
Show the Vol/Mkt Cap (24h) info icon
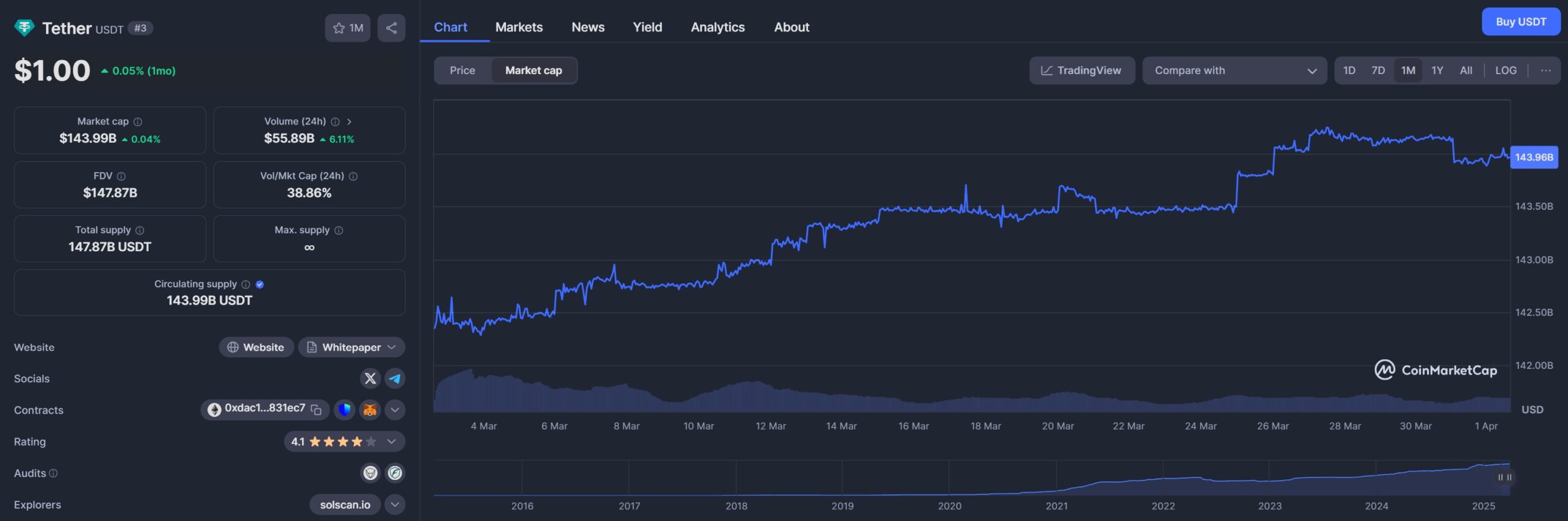tap(353, 177)
